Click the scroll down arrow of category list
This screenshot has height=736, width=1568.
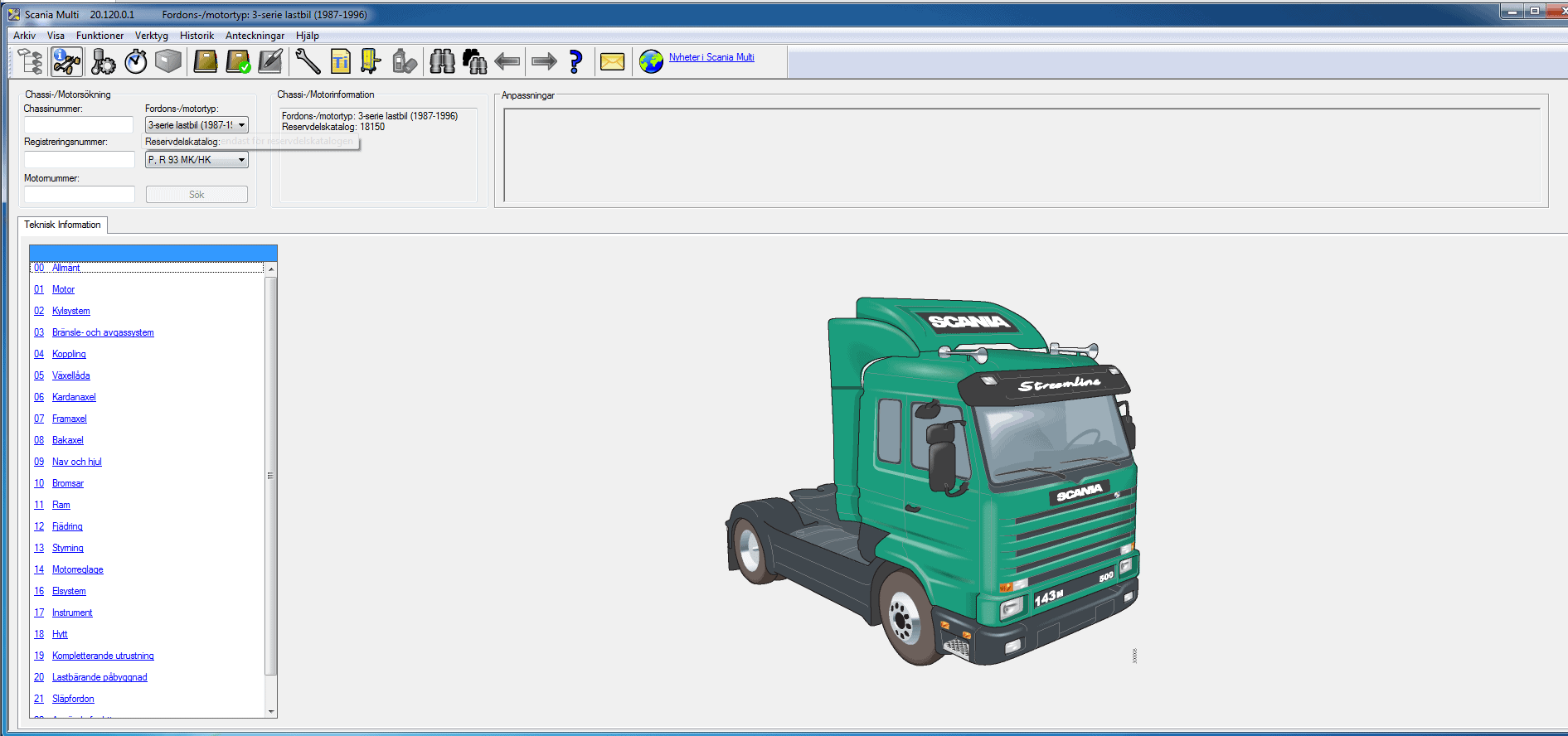pos(271,711)
